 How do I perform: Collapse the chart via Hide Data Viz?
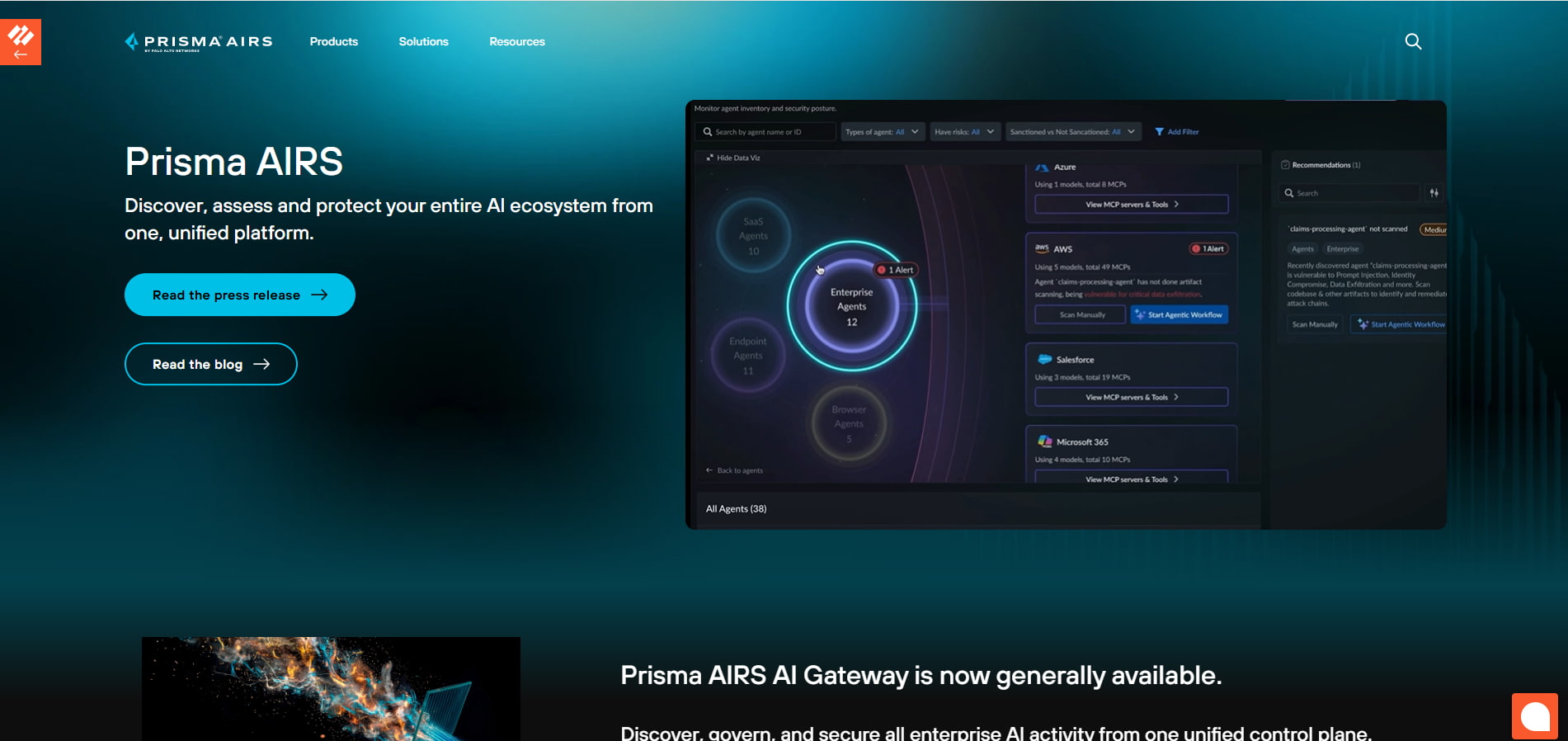pos(733,158)
